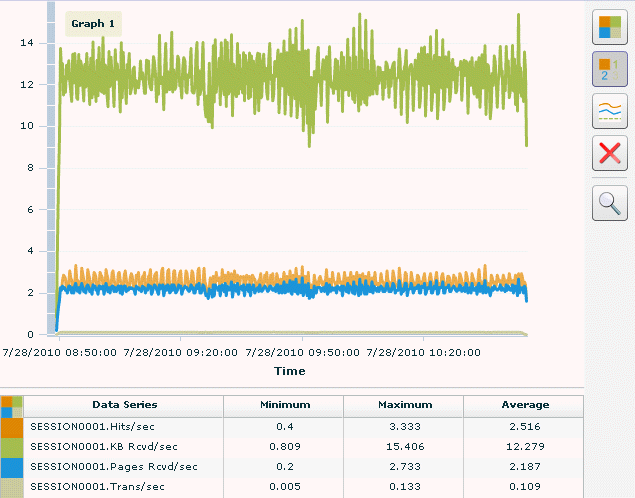Sort by the Maximum column header
Viewport: 635px width, 498px height.
[x=404, y=406]
